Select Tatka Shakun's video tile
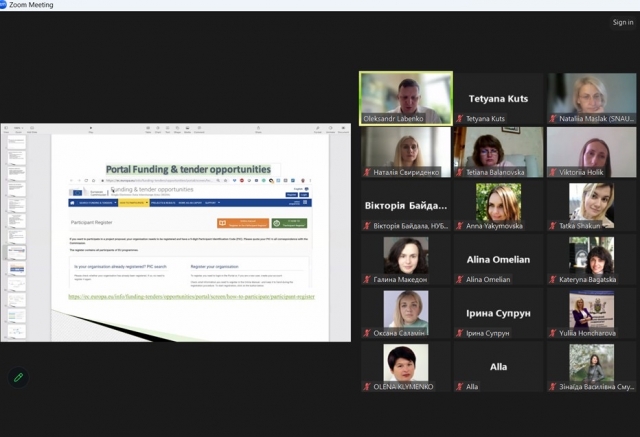 pyautogui.click(x=591, y=206)
